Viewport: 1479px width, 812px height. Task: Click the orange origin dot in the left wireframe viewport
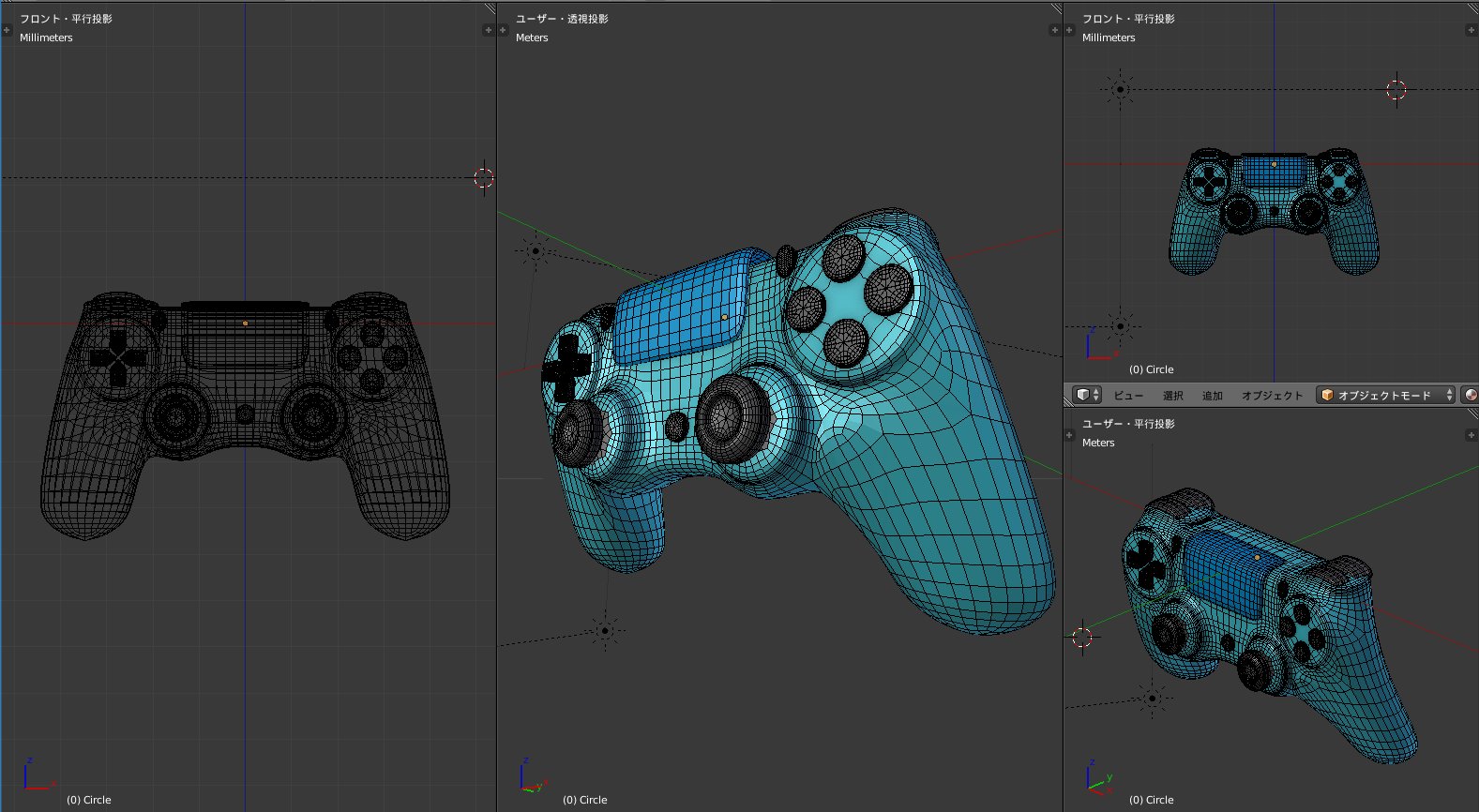click(246, 323)
